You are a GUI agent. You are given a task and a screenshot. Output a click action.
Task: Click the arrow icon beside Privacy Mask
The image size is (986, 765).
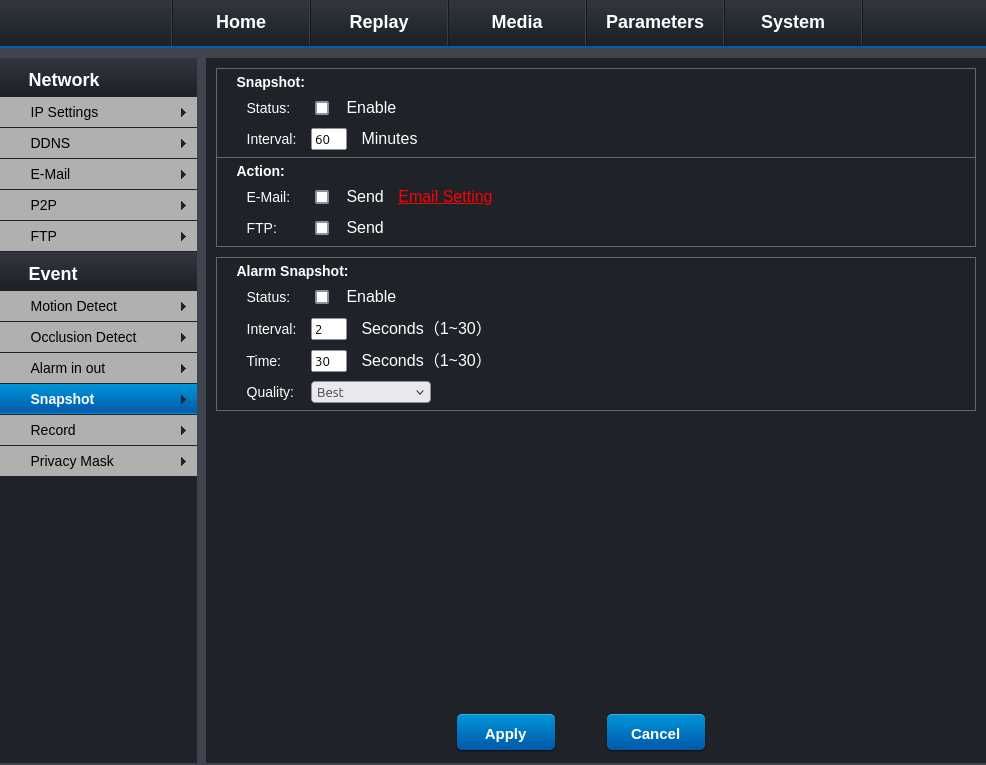(x=183, y=461)
